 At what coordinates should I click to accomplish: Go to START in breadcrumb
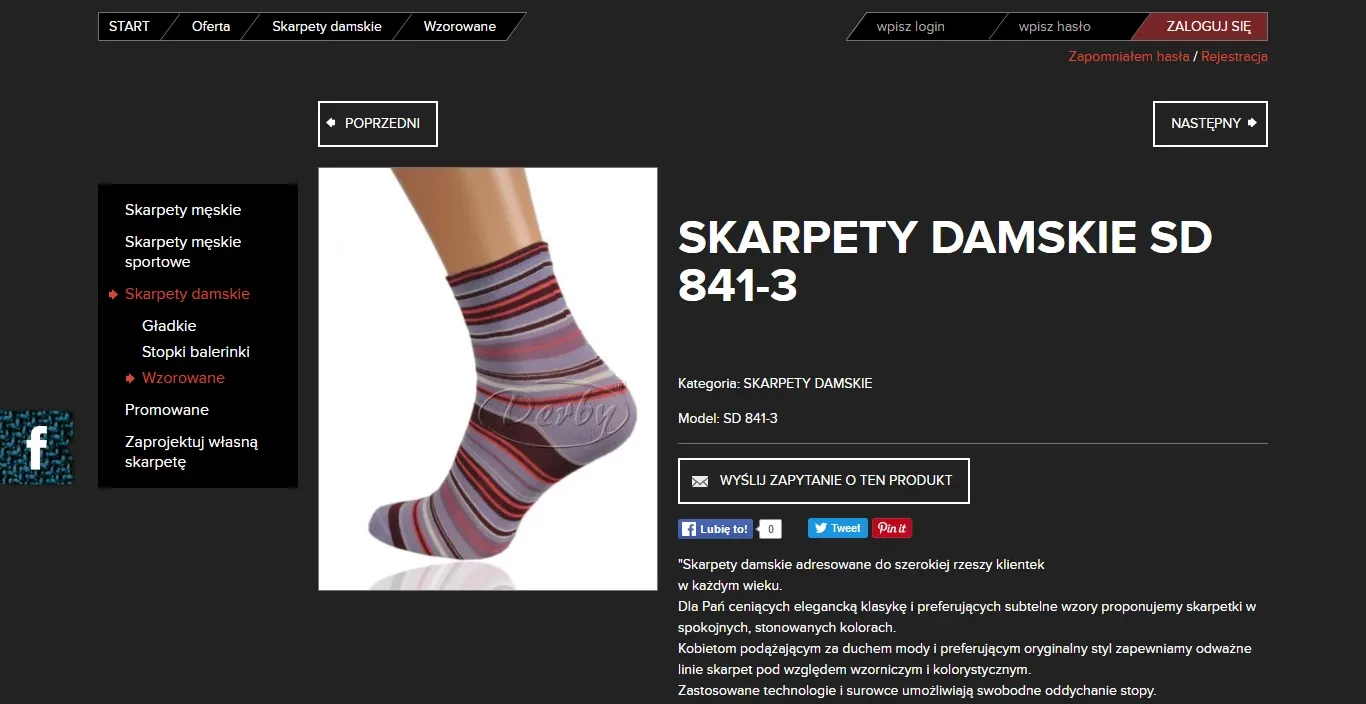[129, 26]
